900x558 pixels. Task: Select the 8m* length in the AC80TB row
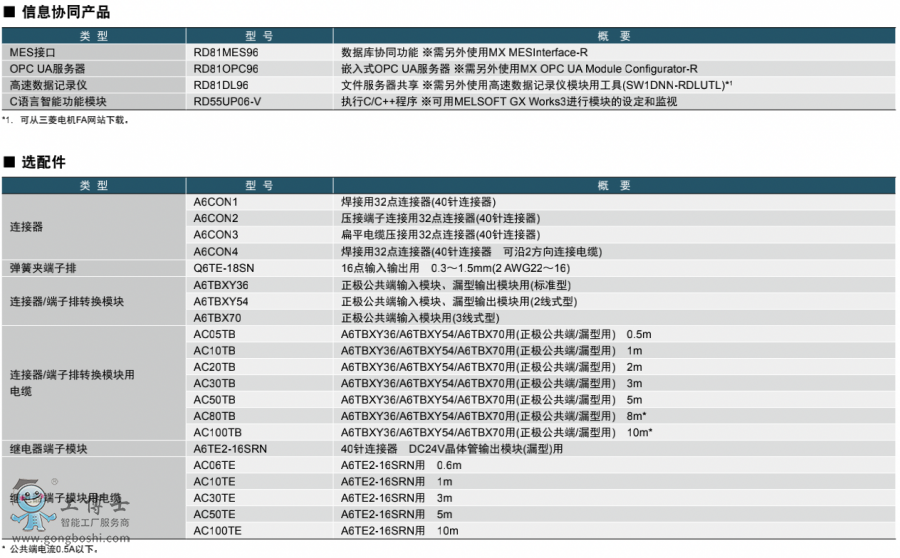[636, 416]
